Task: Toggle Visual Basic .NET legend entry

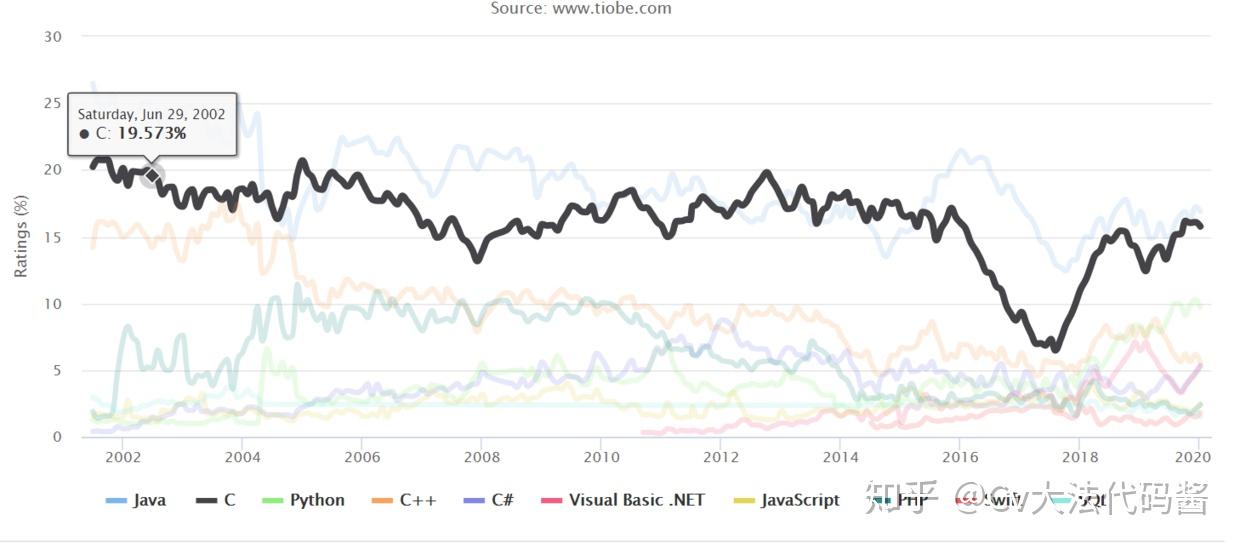Action: (x=636, y=500)
